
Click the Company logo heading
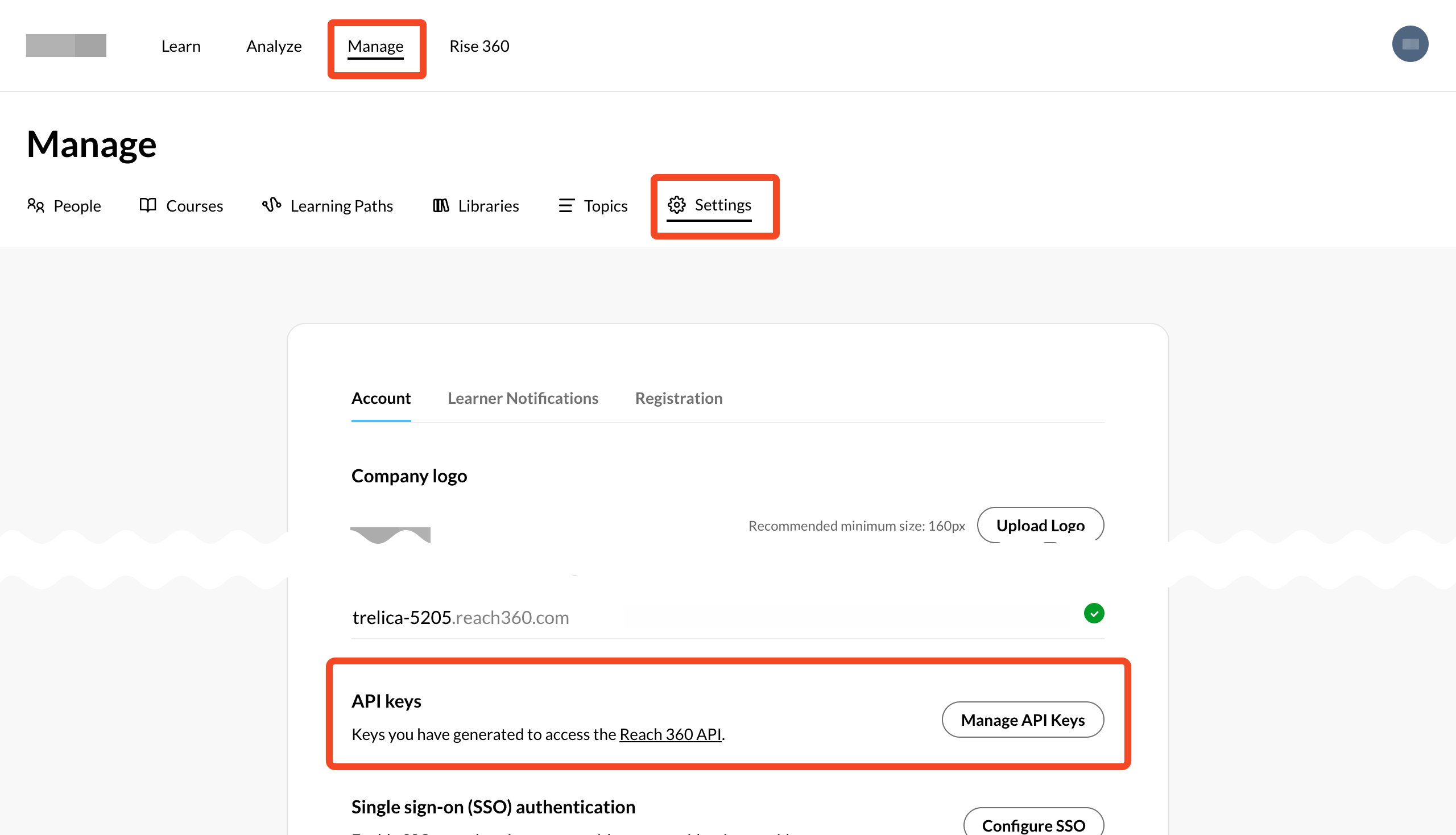point(409,476)
